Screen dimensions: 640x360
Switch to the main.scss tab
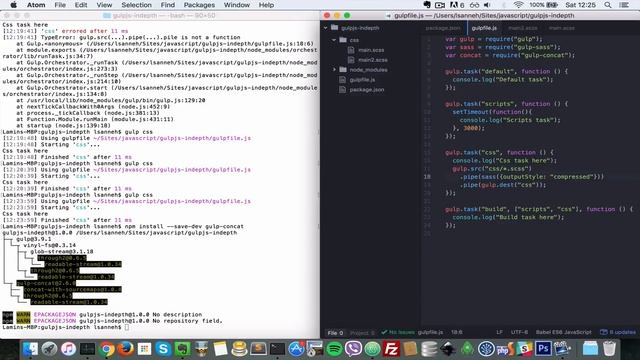coord(562,28)
